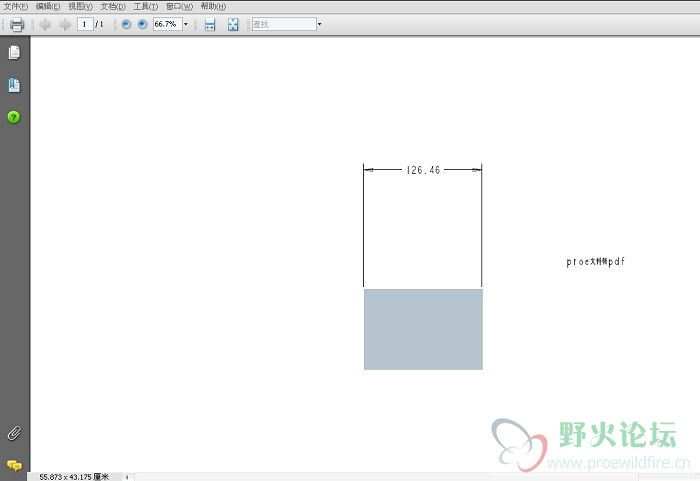Click the page number input field
Screen dimensions: 700x481
(85, 24)
